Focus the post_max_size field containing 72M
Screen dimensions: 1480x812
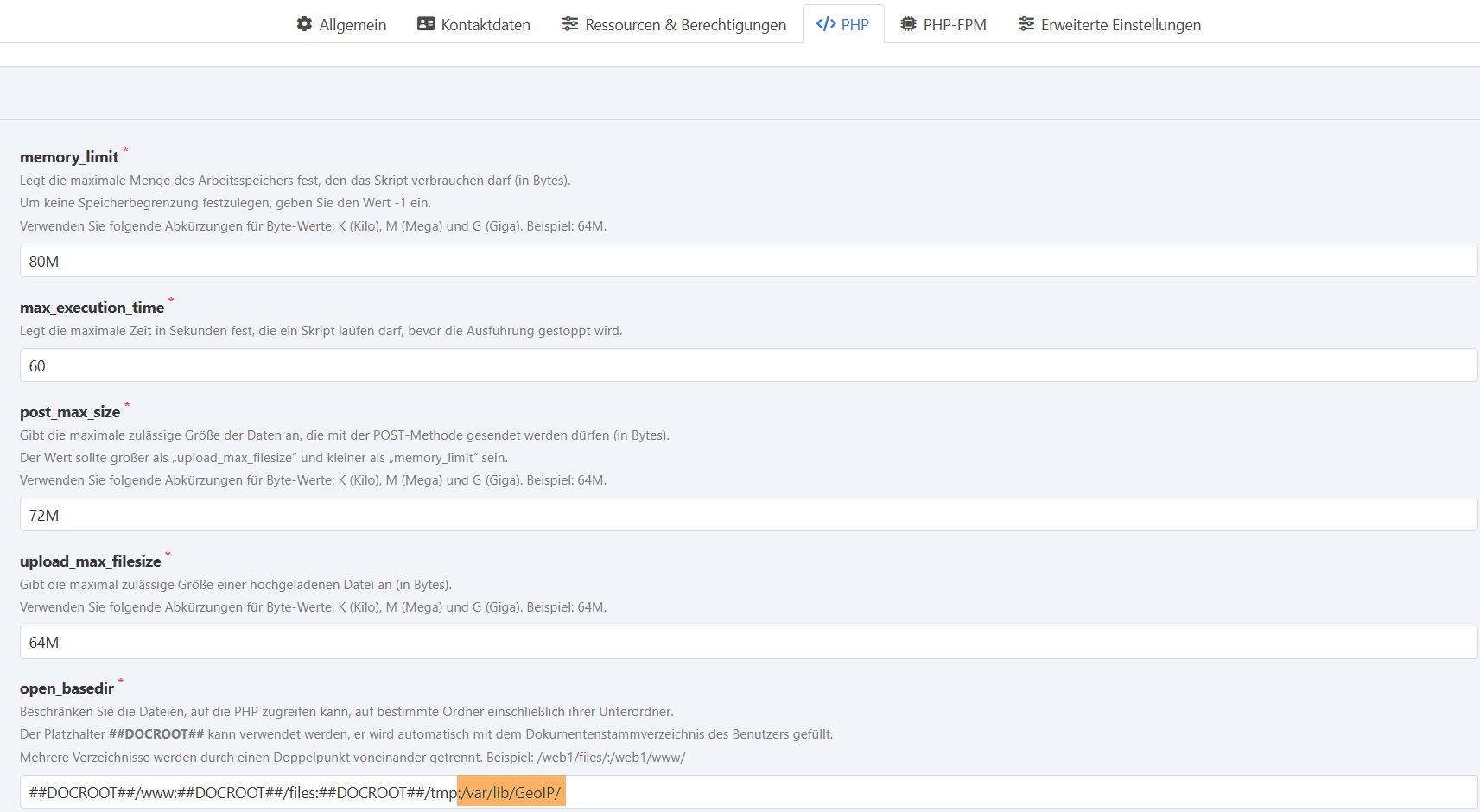point(748,515)
